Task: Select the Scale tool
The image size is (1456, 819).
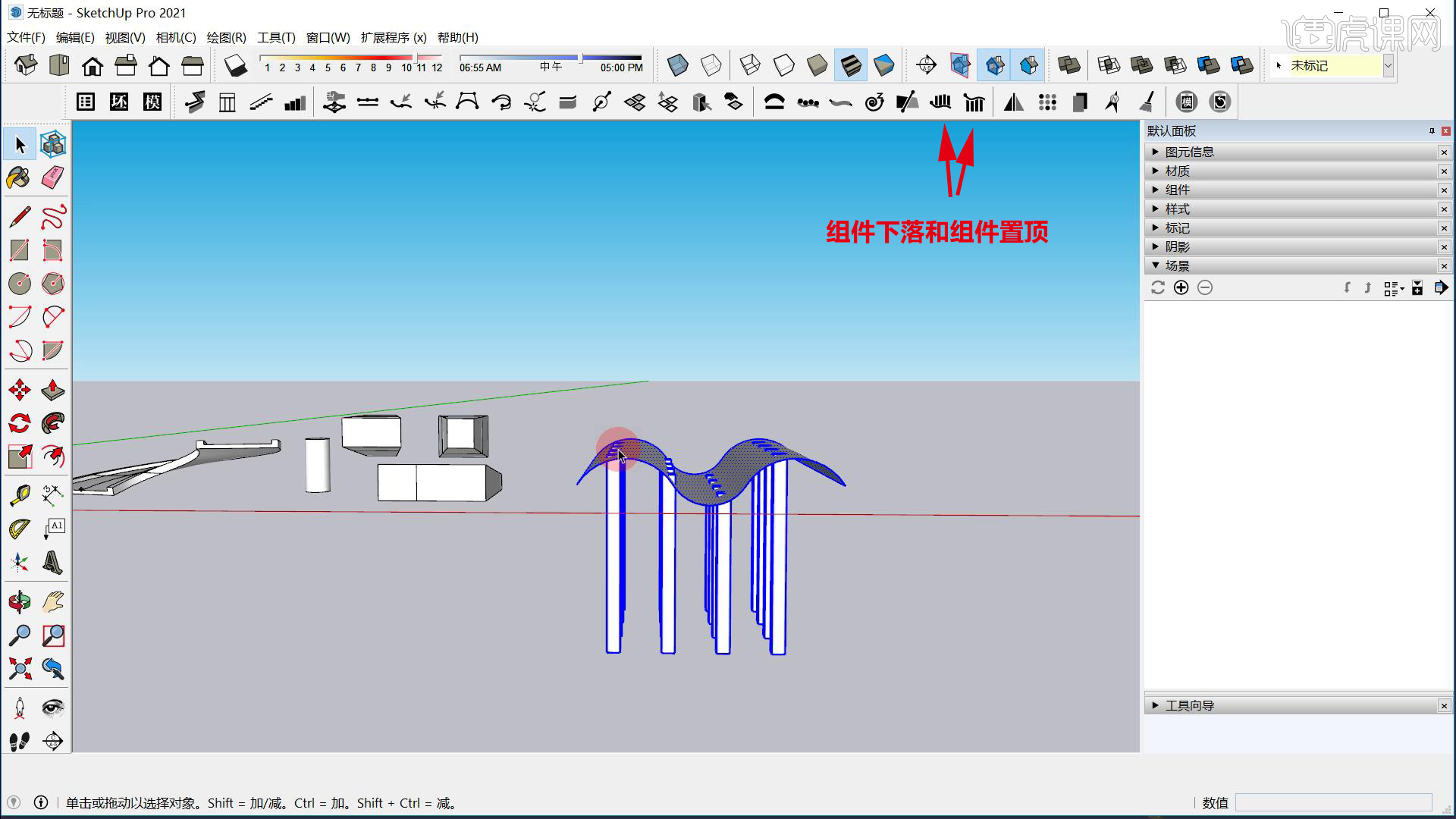Action: point(19,457)
